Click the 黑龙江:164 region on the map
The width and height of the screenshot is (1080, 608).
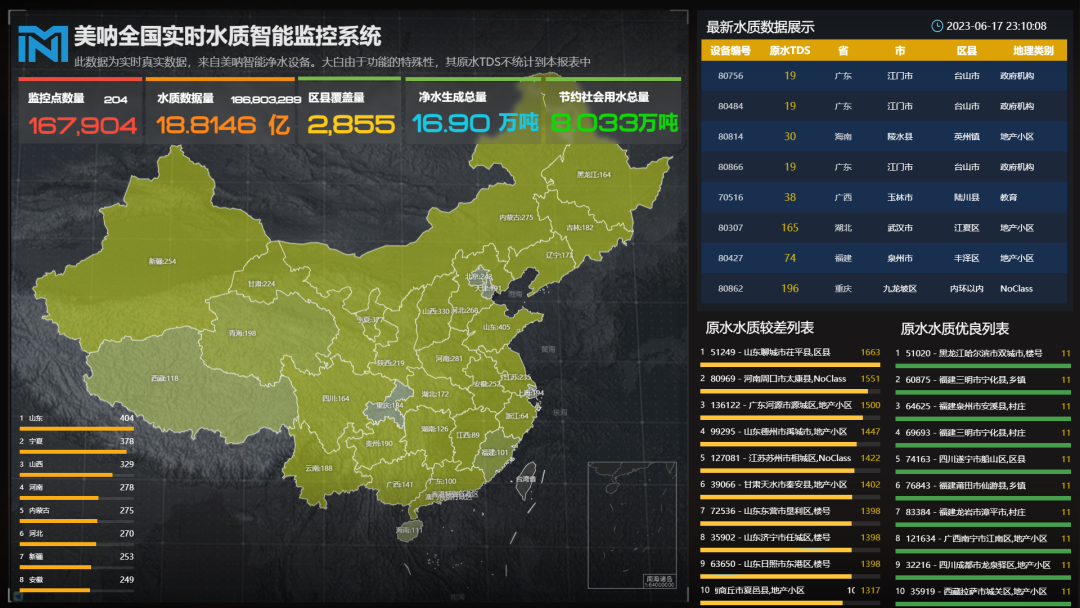tap(593, 174)
